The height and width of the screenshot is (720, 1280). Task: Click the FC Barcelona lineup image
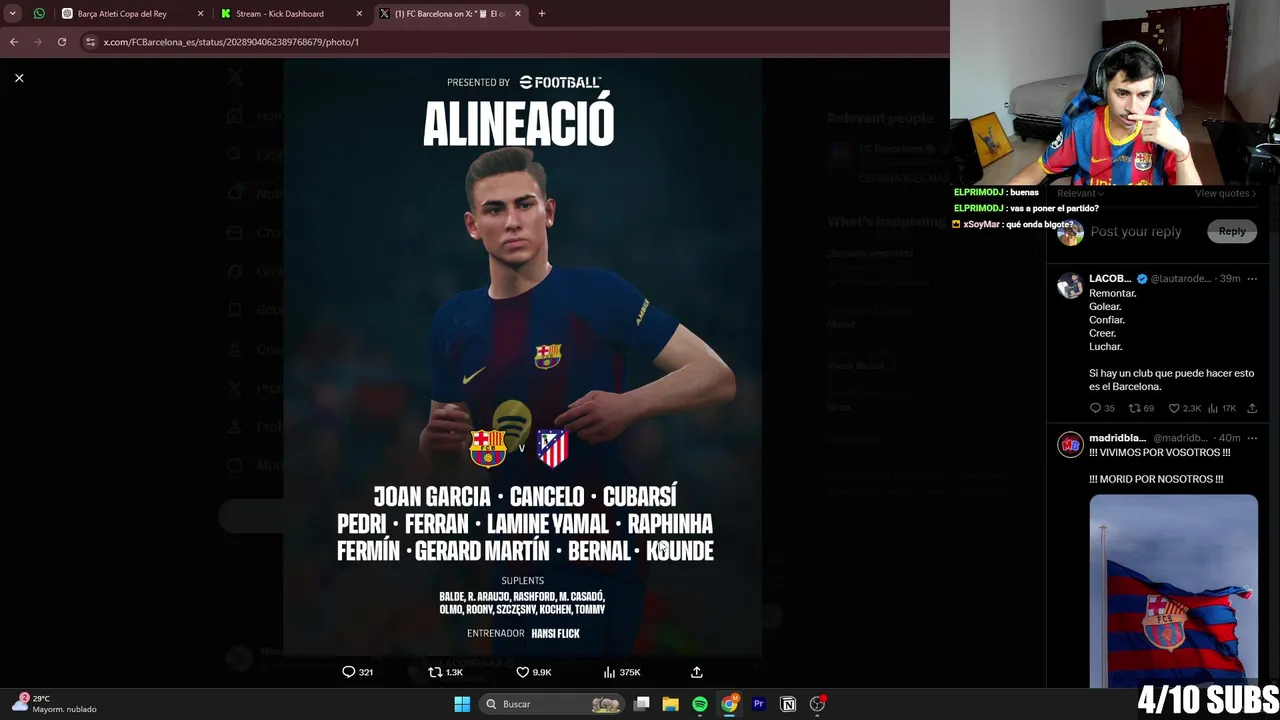coord(522,357)
